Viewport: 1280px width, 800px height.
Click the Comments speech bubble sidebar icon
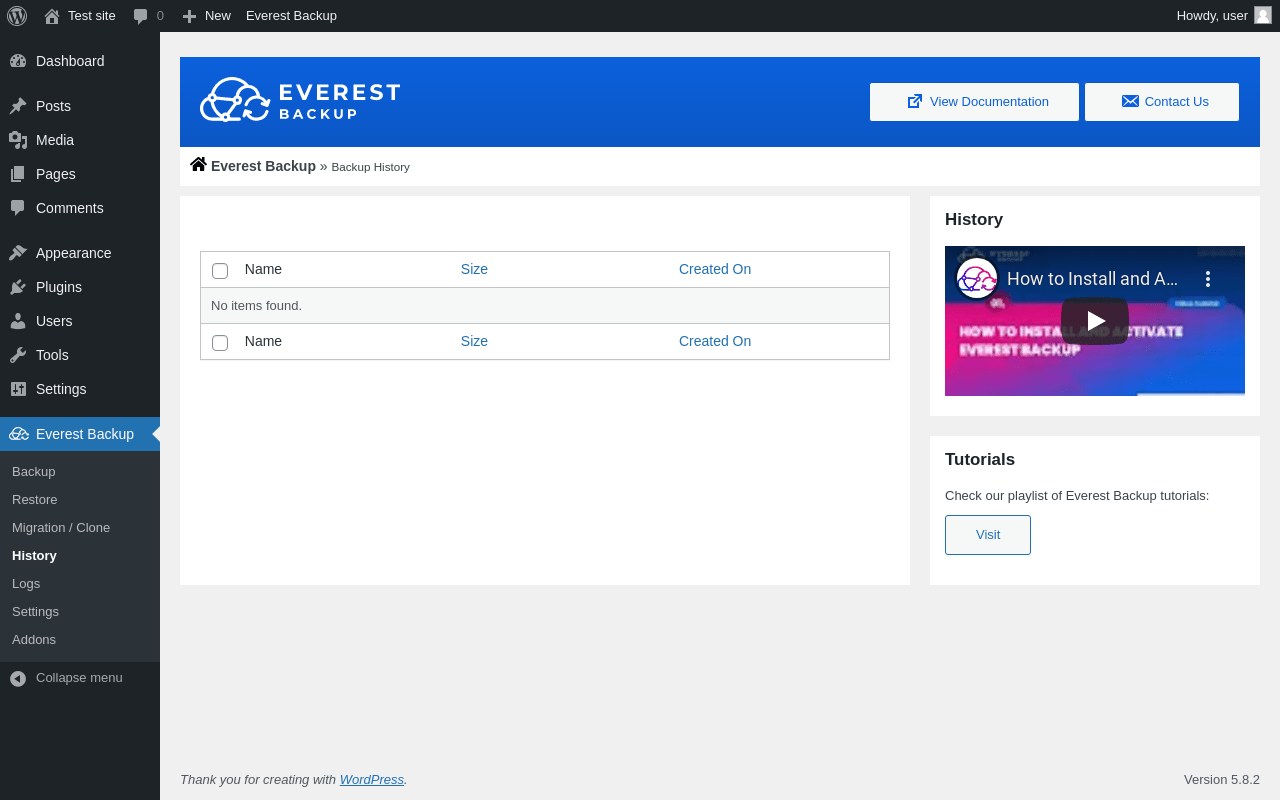tap(18, 208)
